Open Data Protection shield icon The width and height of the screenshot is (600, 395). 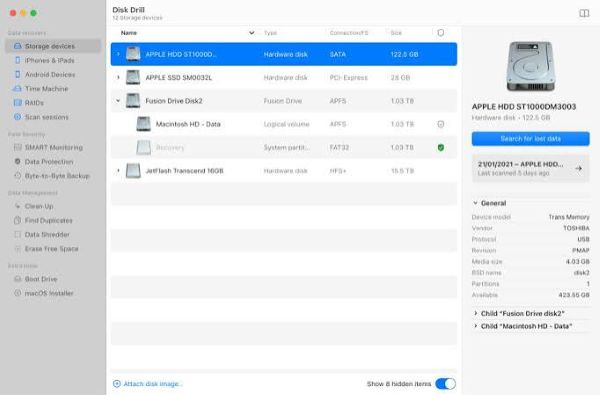18,162
